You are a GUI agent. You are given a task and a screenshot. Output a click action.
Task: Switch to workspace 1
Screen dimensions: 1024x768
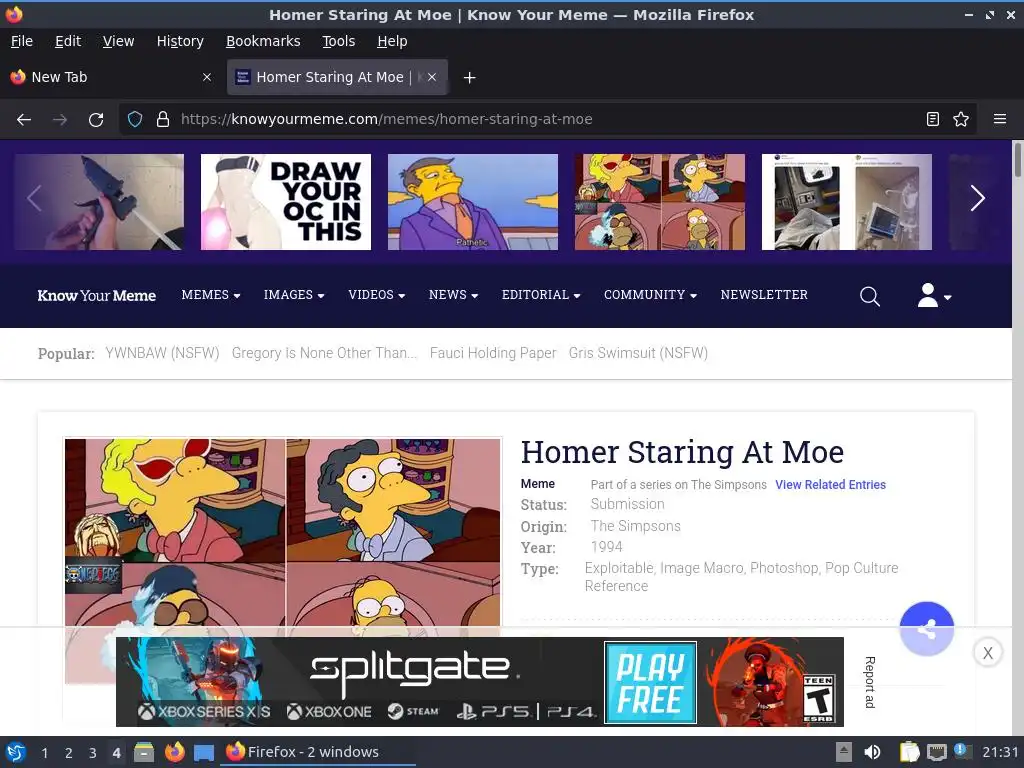tap(44, 753)
